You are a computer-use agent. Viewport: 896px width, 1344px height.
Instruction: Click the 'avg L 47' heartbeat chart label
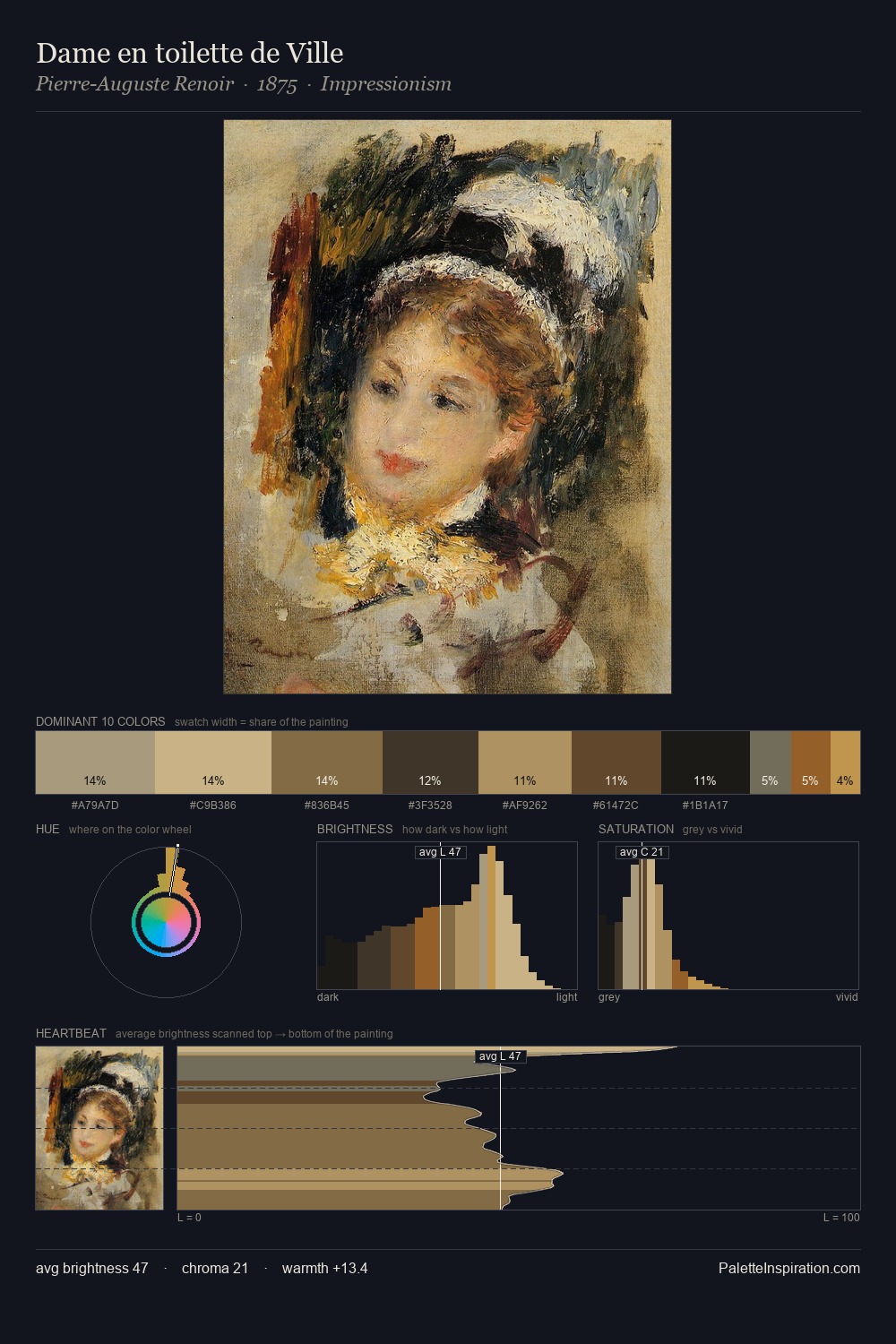pyautogui.click(x=500, y=1056)
